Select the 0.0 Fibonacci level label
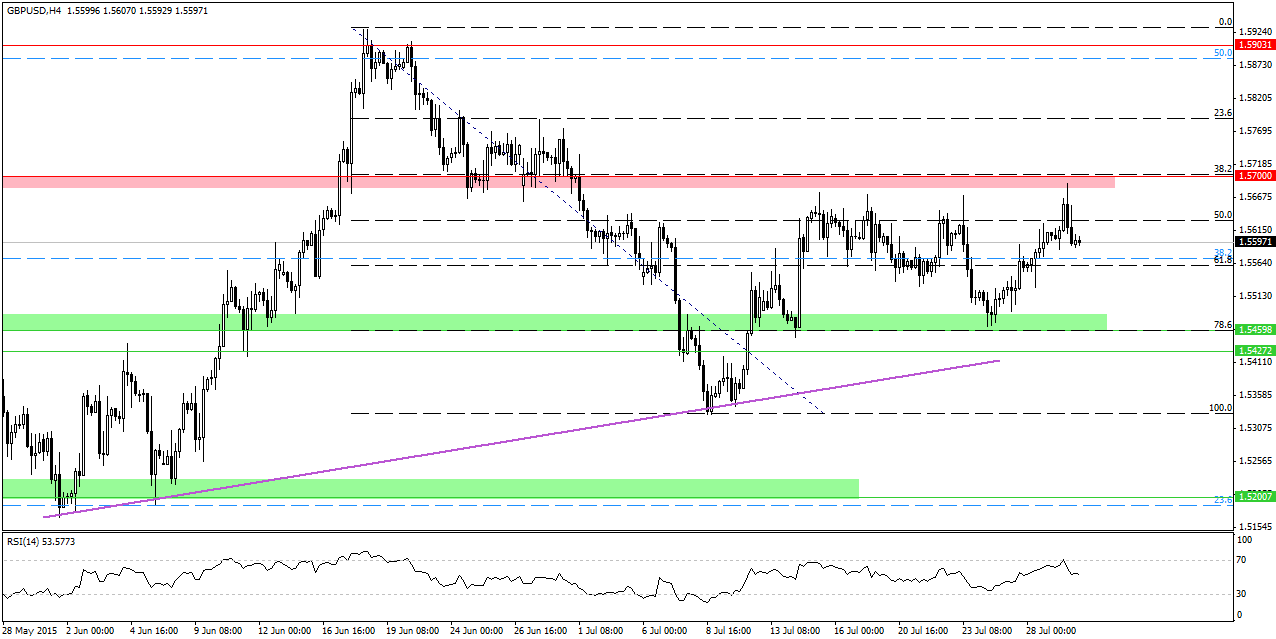 pos(1224,22)
